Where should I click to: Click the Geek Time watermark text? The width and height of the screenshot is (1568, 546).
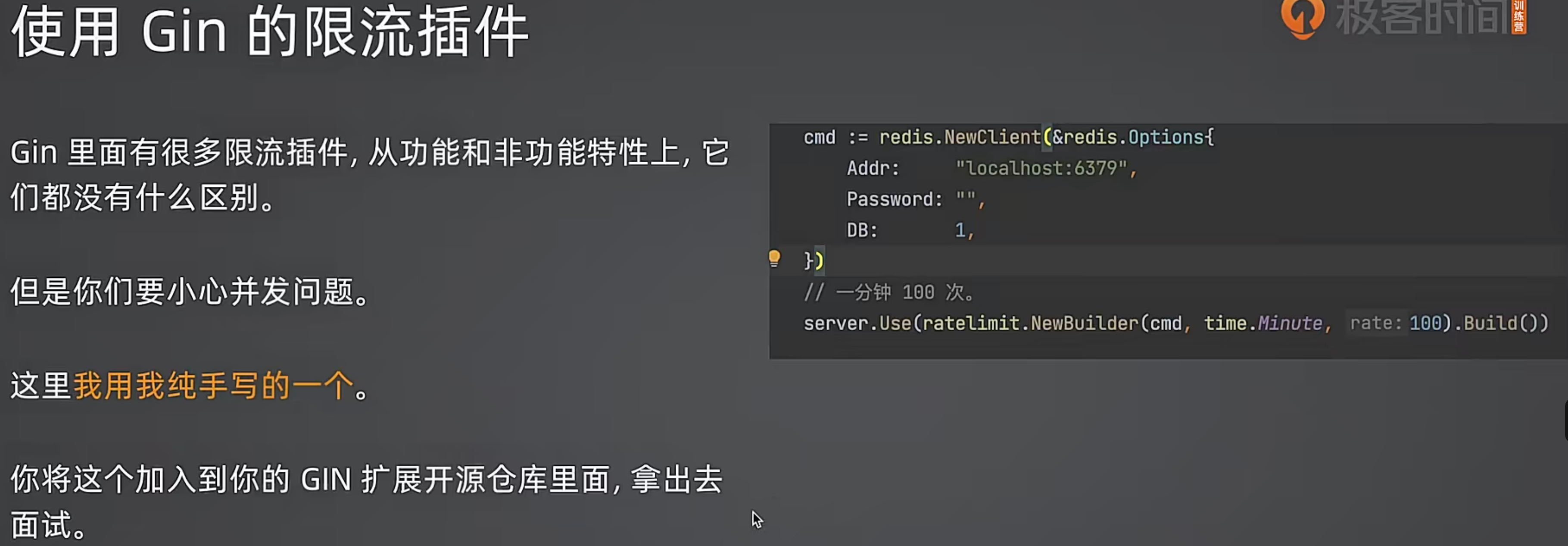pyautogui.click(x=1422, y=17)
